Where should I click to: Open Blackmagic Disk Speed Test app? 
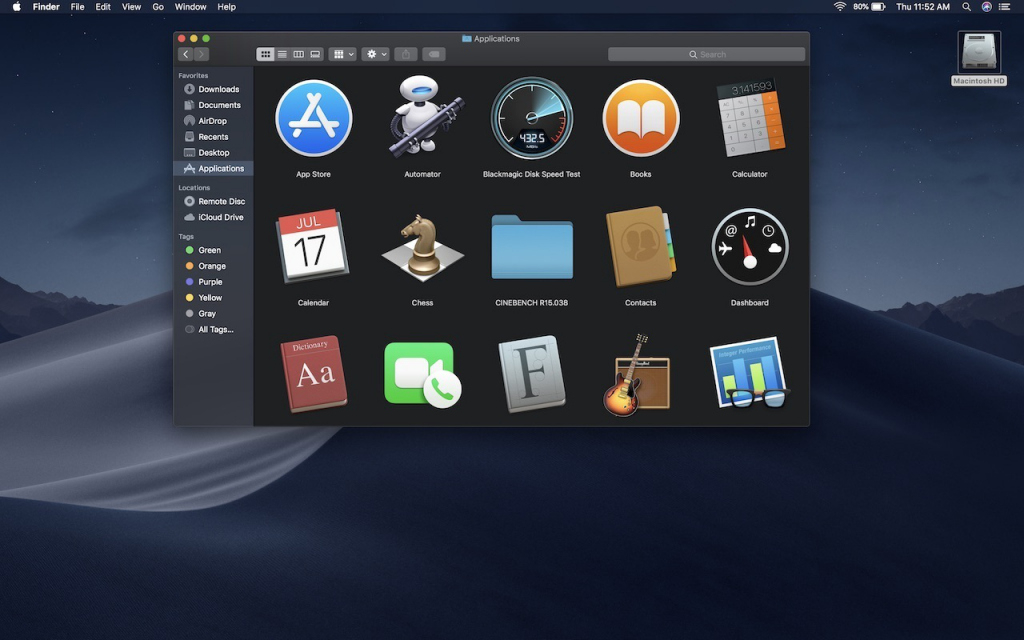click(x=531, y=118)
